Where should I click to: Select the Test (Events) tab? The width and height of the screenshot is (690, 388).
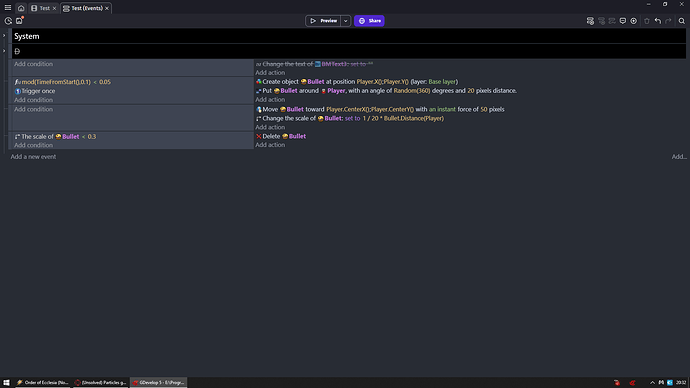point(87,8)
